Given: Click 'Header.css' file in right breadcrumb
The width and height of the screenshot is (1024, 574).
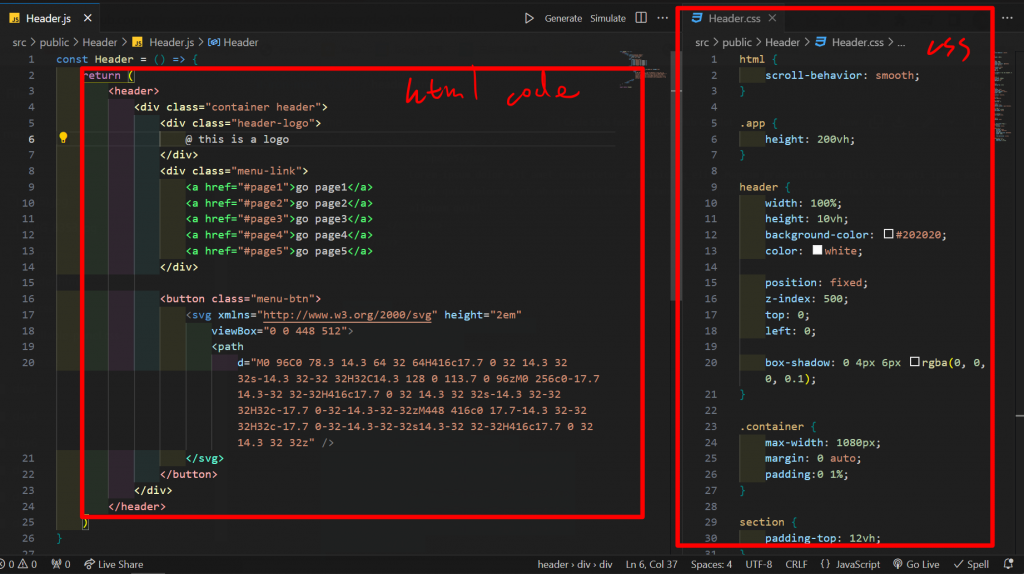Looking at the screenshot, I should point(857,42).
